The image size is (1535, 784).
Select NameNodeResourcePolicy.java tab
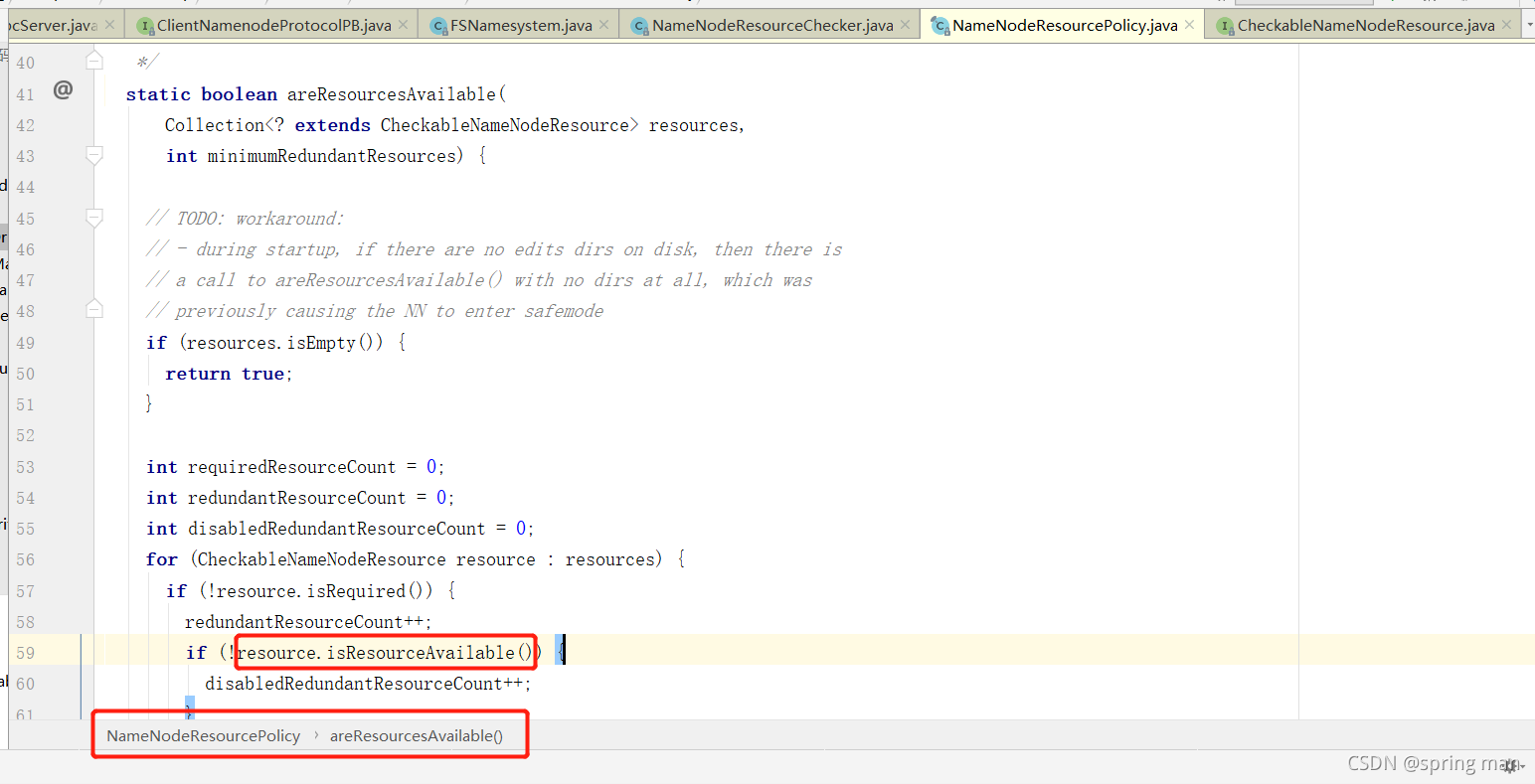pos(1065,25)
